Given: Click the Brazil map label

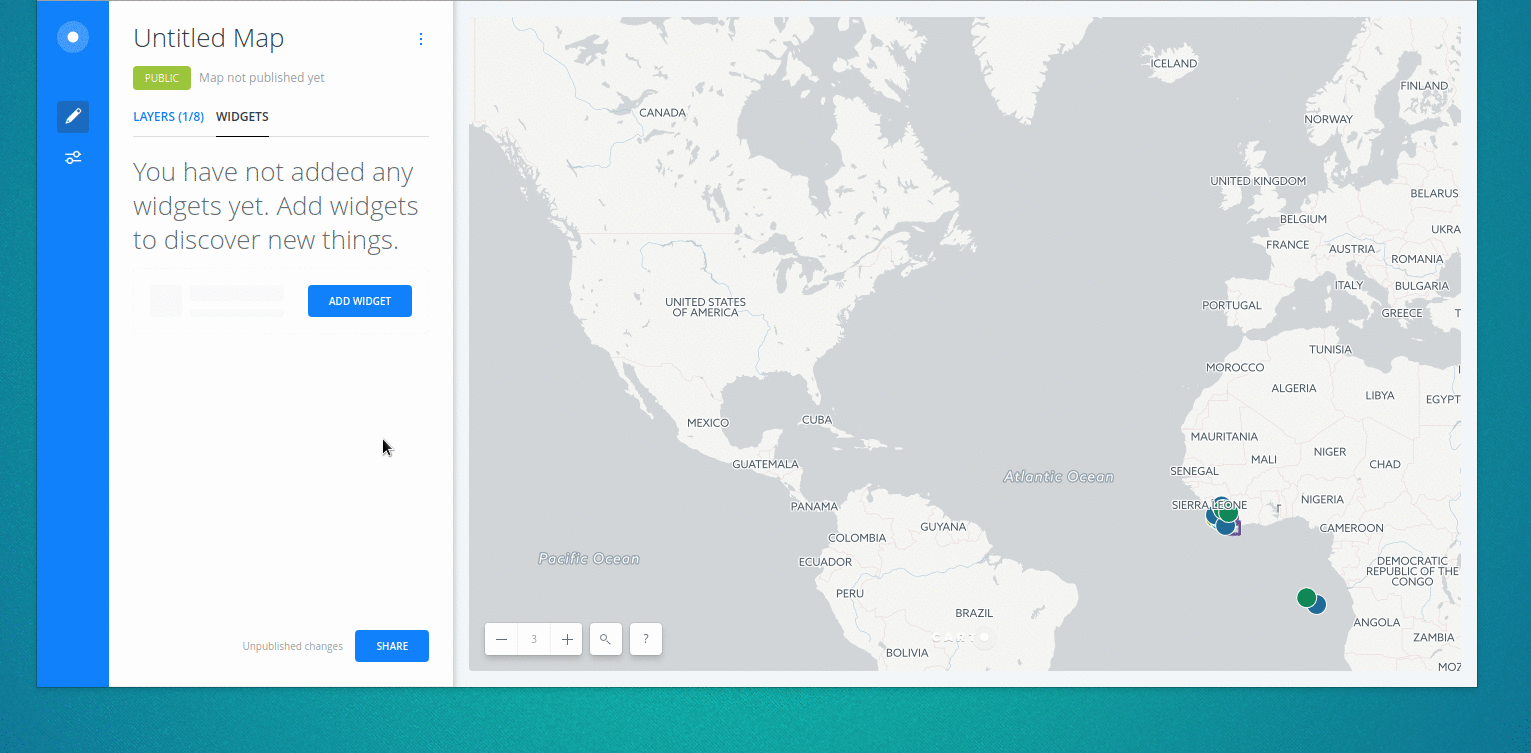Looking at the screenshot, I should [974, 613].
